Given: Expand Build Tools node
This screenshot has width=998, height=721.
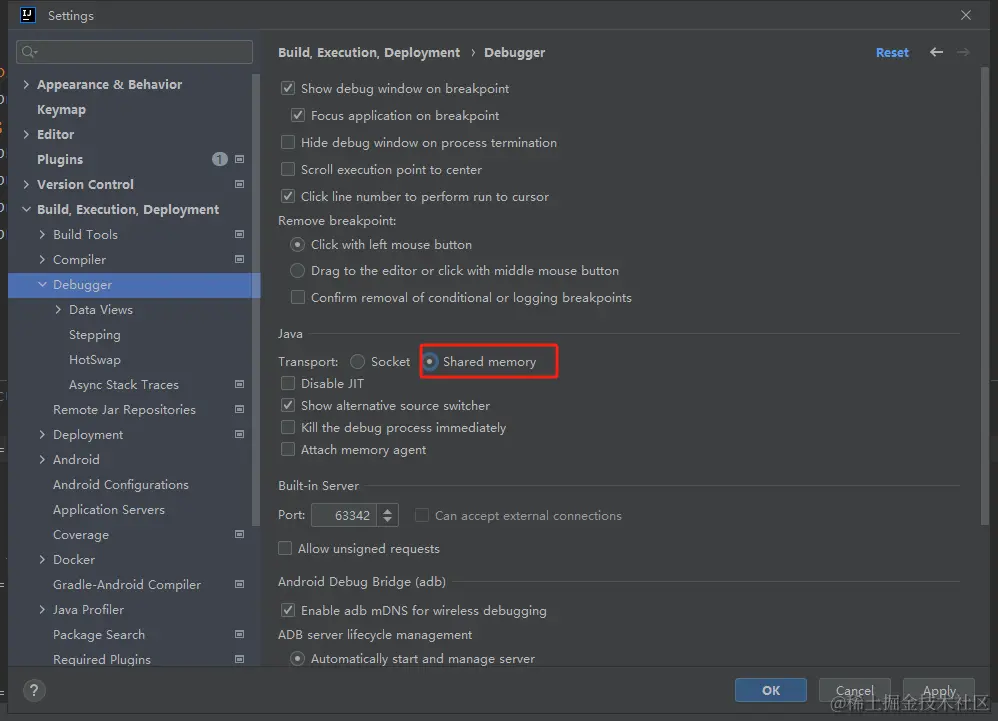Looking at the screenshot, I should 42,234.
